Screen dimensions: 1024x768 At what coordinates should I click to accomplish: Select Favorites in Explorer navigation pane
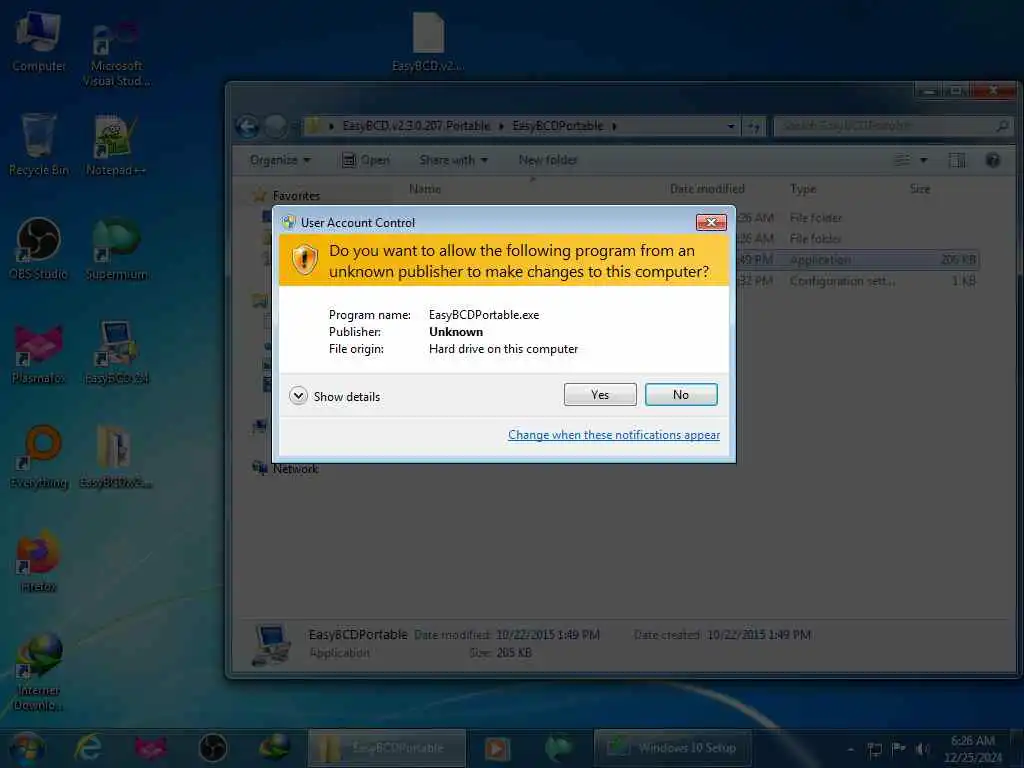coord(296,196)
